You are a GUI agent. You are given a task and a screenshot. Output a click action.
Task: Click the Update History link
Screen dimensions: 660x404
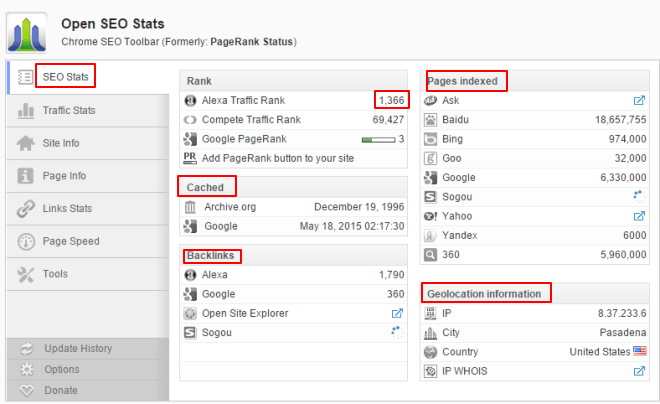78,348
